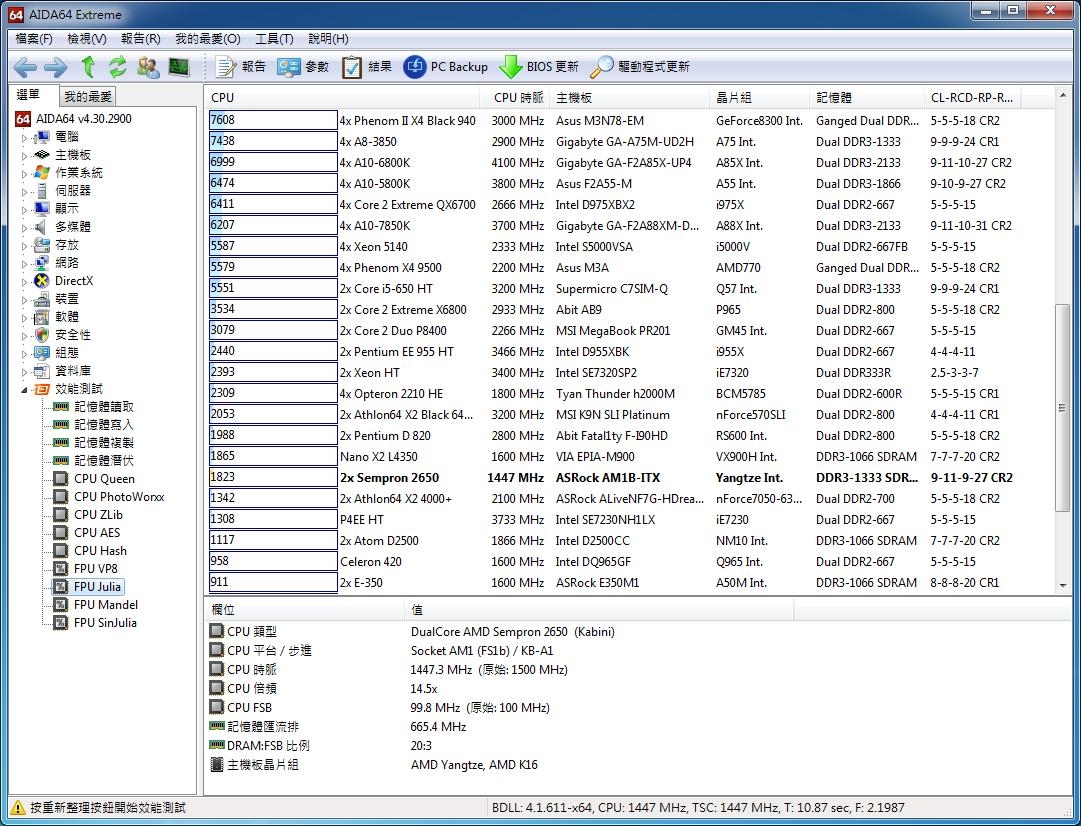
Task: Open the user management people icon
Action: click(148, 67)
